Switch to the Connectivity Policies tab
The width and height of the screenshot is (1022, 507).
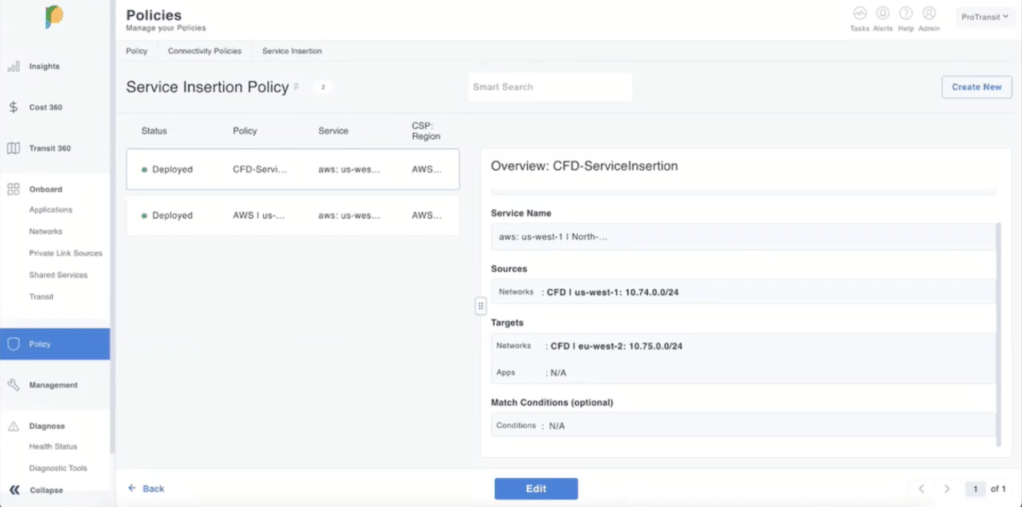tap(204, 51)
